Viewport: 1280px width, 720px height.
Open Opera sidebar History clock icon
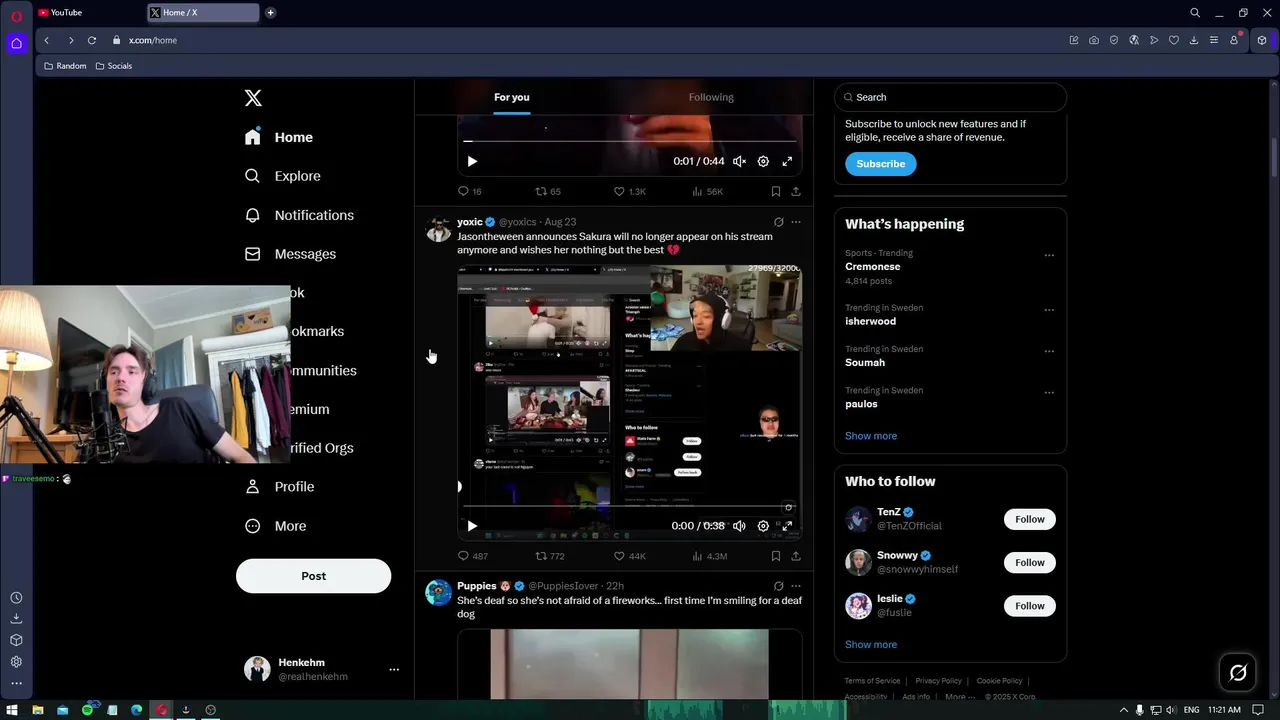coord(16,598)
